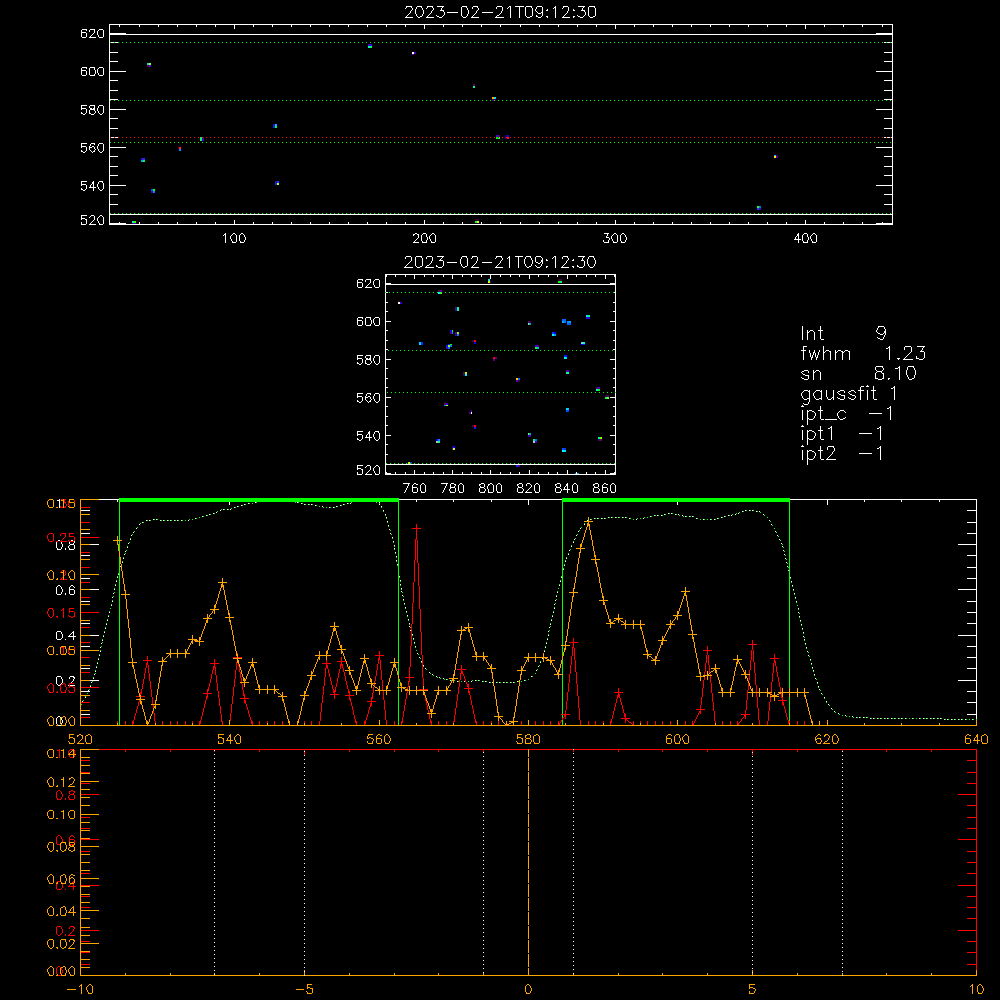Select the 'gaussfit 1' readout text
Image resolution: width=1000 pixels, height=1000 pixels.
[x=849, y=393]
